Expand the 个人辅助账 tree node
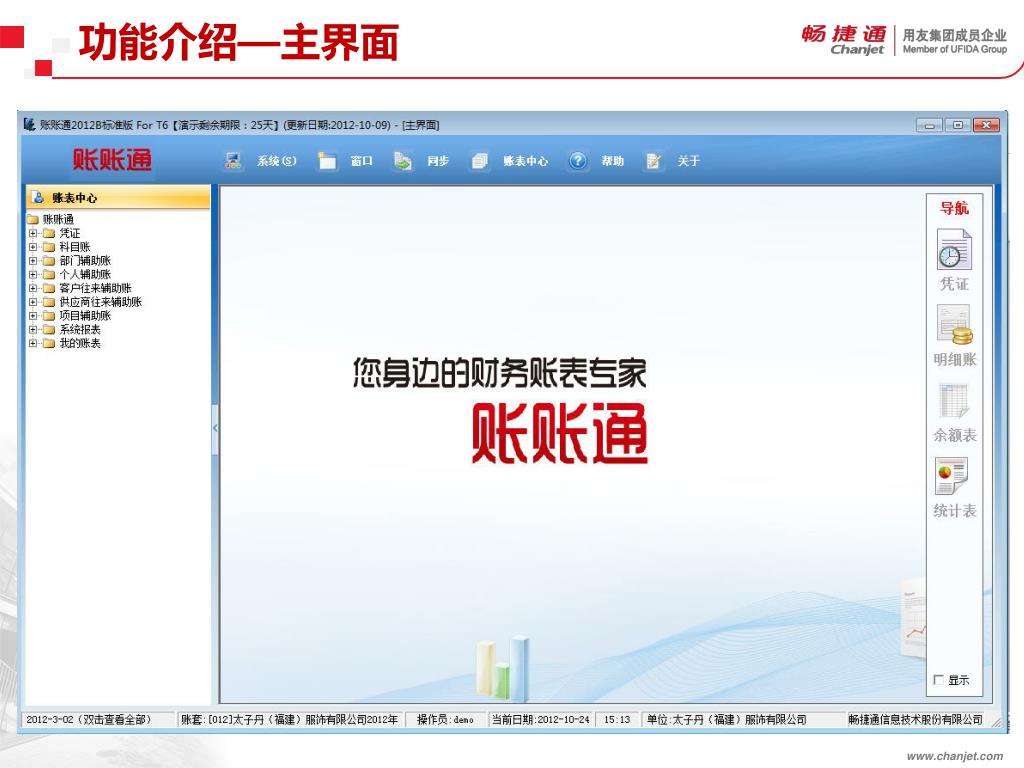This screenshot has width=1024, height=768. 33,274
